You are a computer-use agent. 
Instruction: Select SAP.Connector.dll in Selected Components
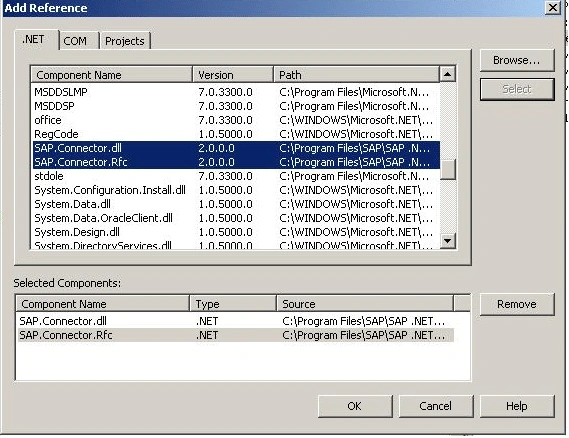pos(236,321)
